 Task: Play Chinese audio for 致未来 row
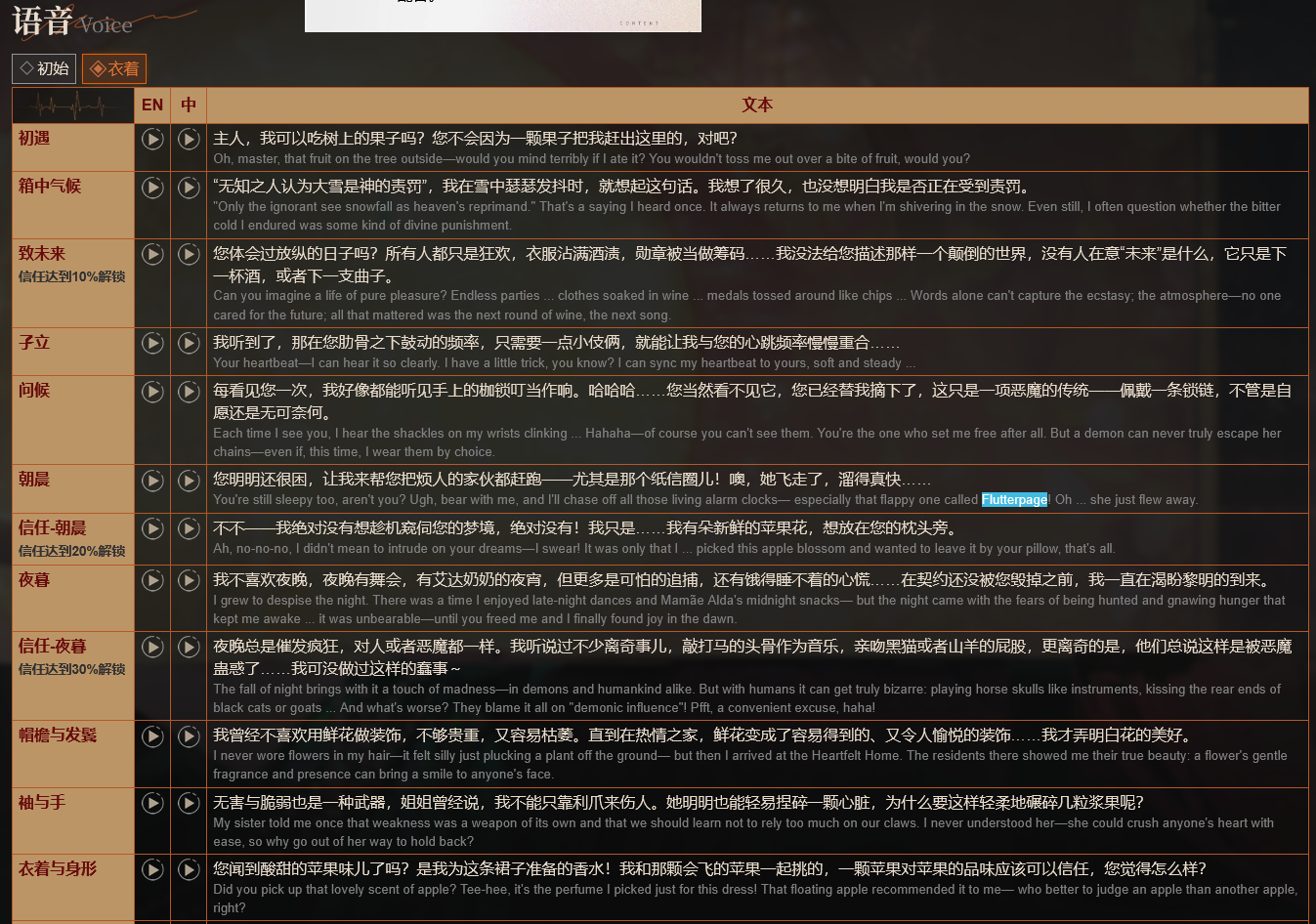point(189,254)
